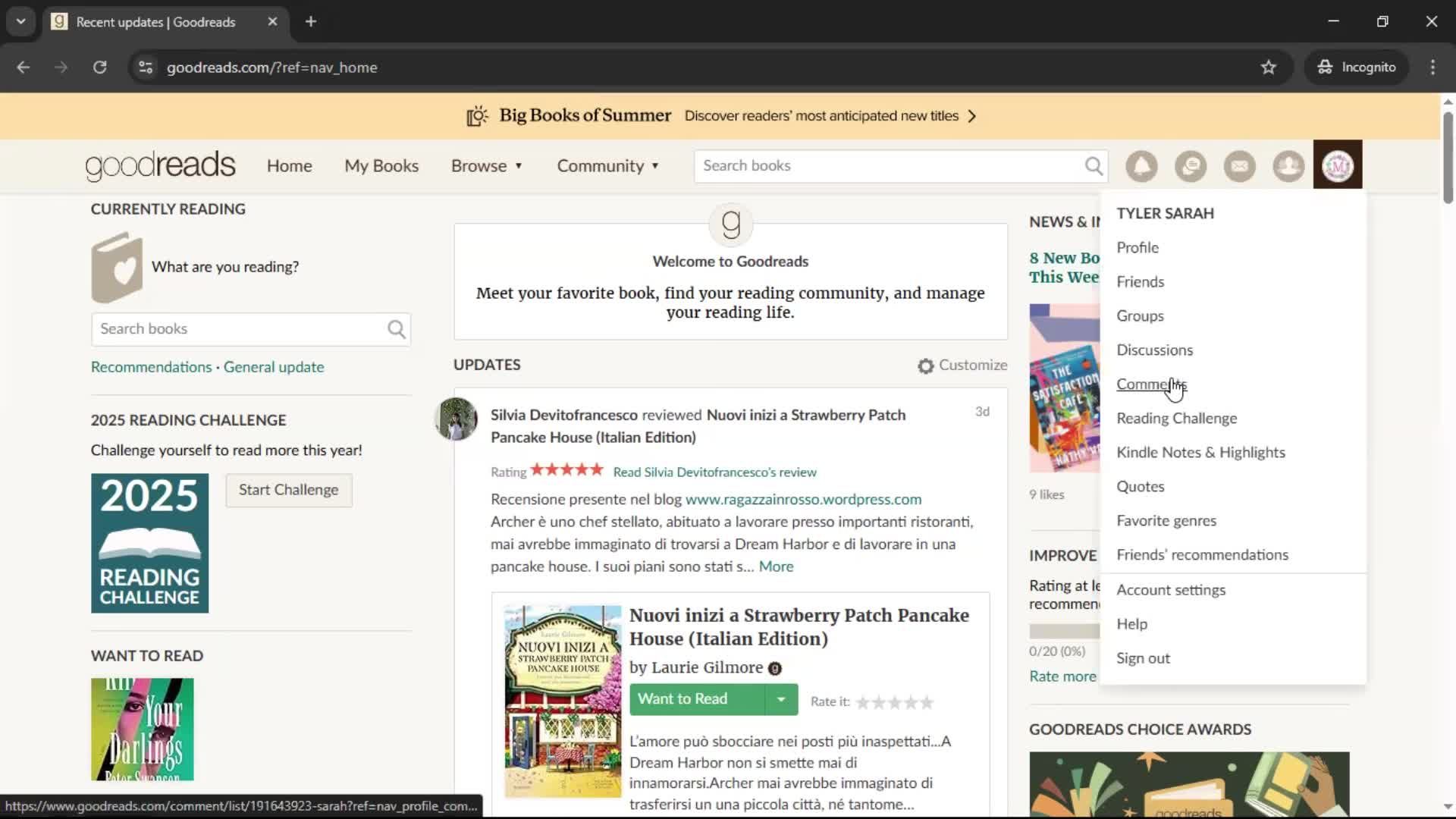Image resolution: width=1456 pixels, height=819 pixels.
Task: Click the Goodreads logo
Action: (160, 165)
